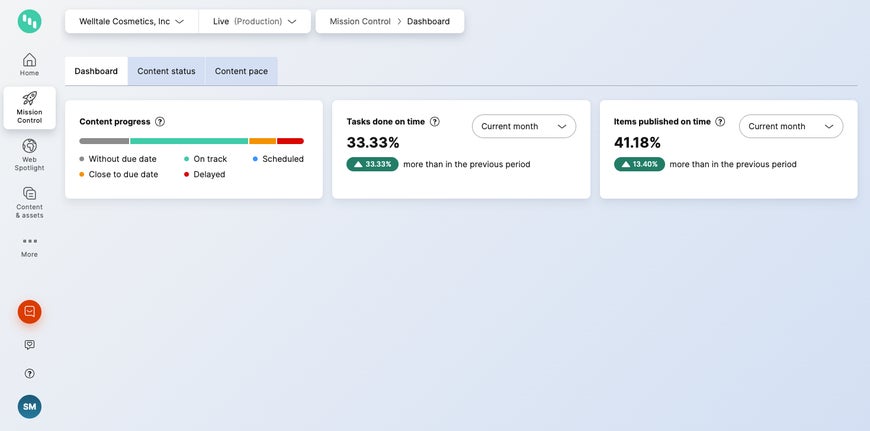Open the SM user avatar menu
This screenshot has height=431, width=870.
[29, 406]
